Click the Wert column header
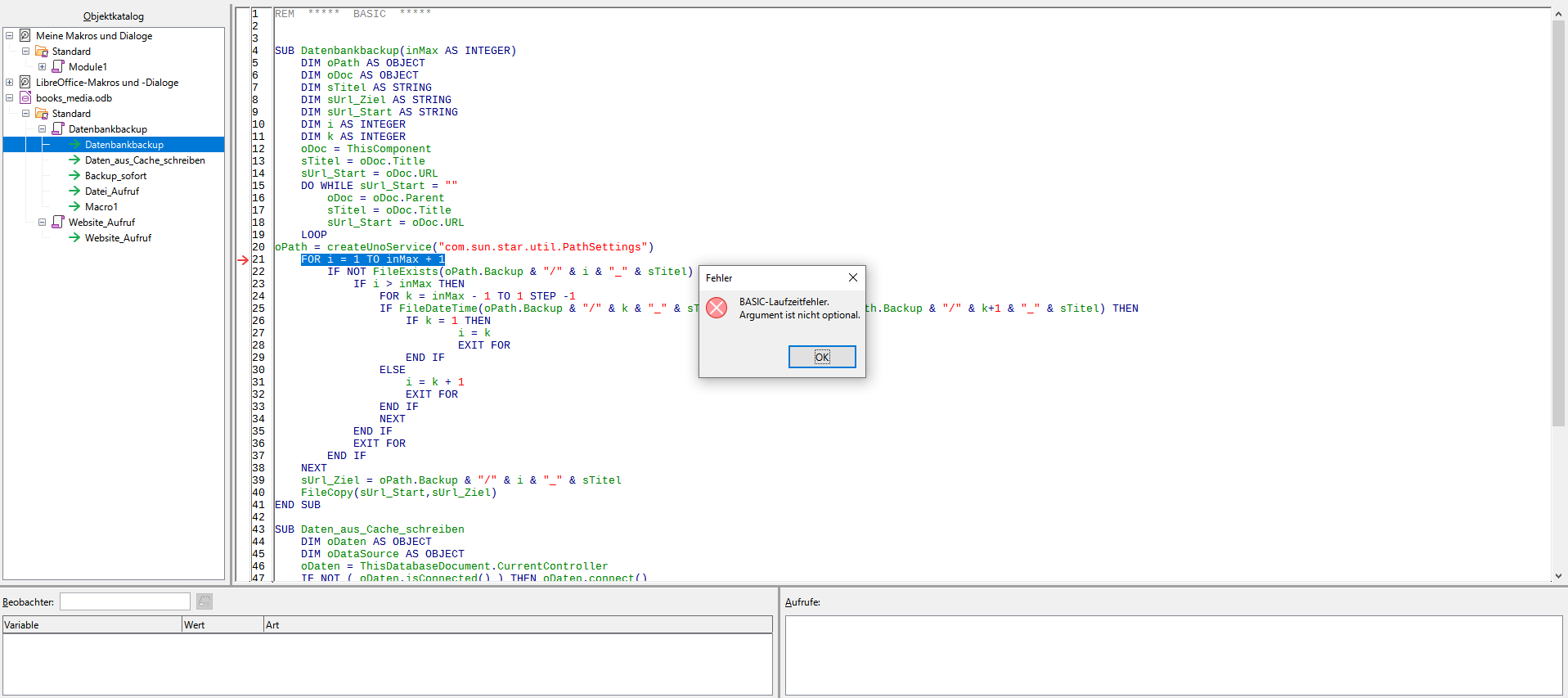This screenshot has height=698, width=1568. (222, 625)
